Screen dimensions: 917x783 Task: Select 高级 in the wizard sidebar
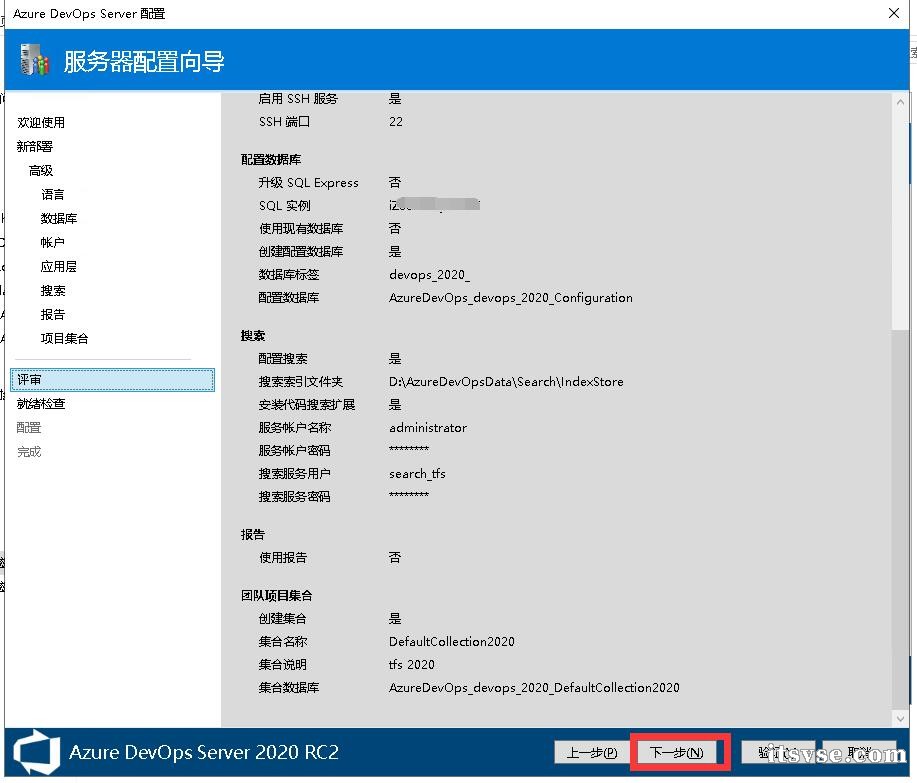[41, 171]
